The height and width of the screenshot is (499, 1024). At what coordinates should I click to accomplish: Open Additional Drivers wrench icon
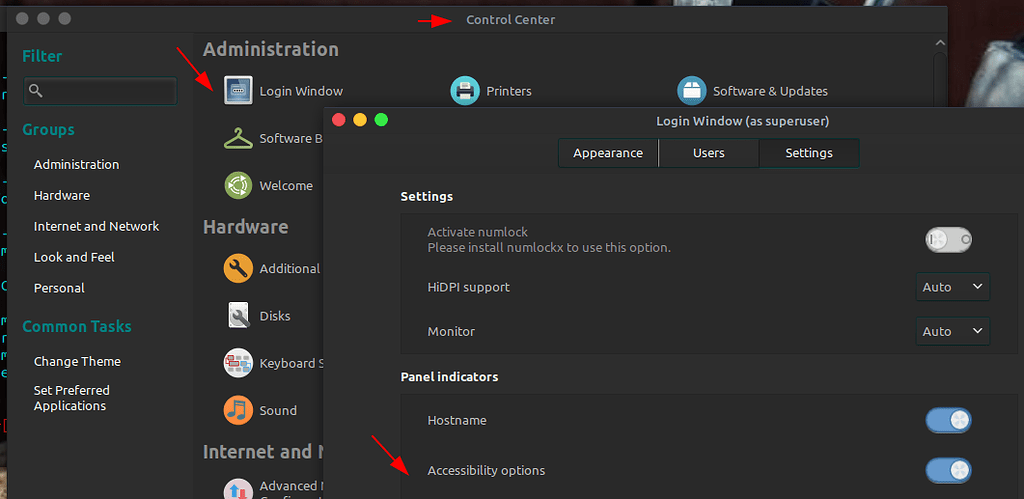[238, 268]
